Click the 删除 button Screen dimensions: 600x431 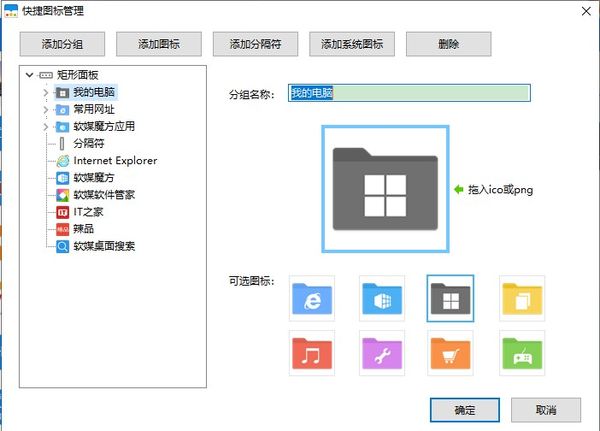click(448, 44)
